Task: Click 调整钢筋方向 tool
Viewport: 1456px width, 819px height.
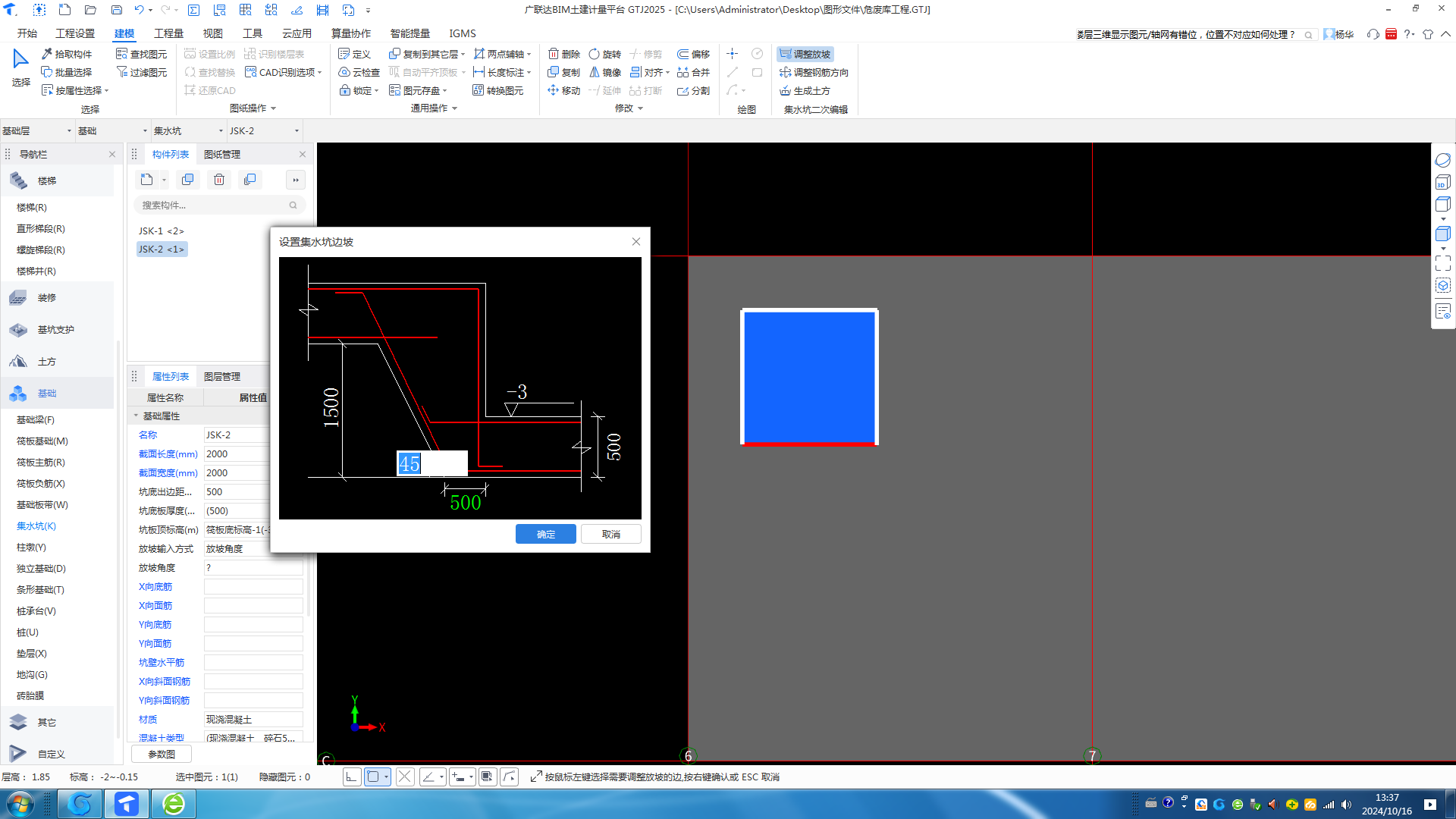Action: tap(814, 72)
